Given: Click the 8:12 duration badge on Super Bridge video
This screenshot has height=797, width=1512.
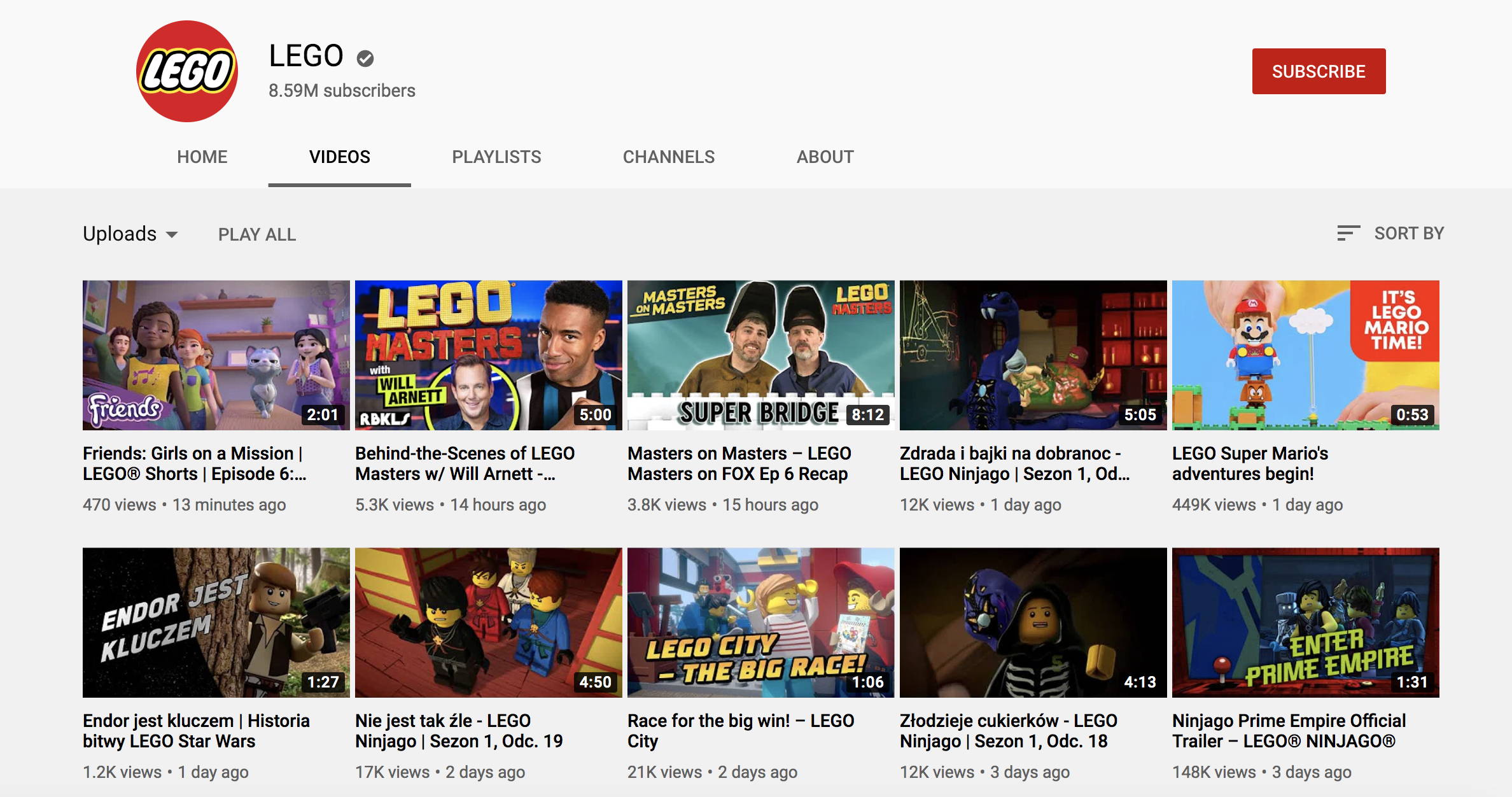Looking at the screenshot, I should (x=867, y=415).
